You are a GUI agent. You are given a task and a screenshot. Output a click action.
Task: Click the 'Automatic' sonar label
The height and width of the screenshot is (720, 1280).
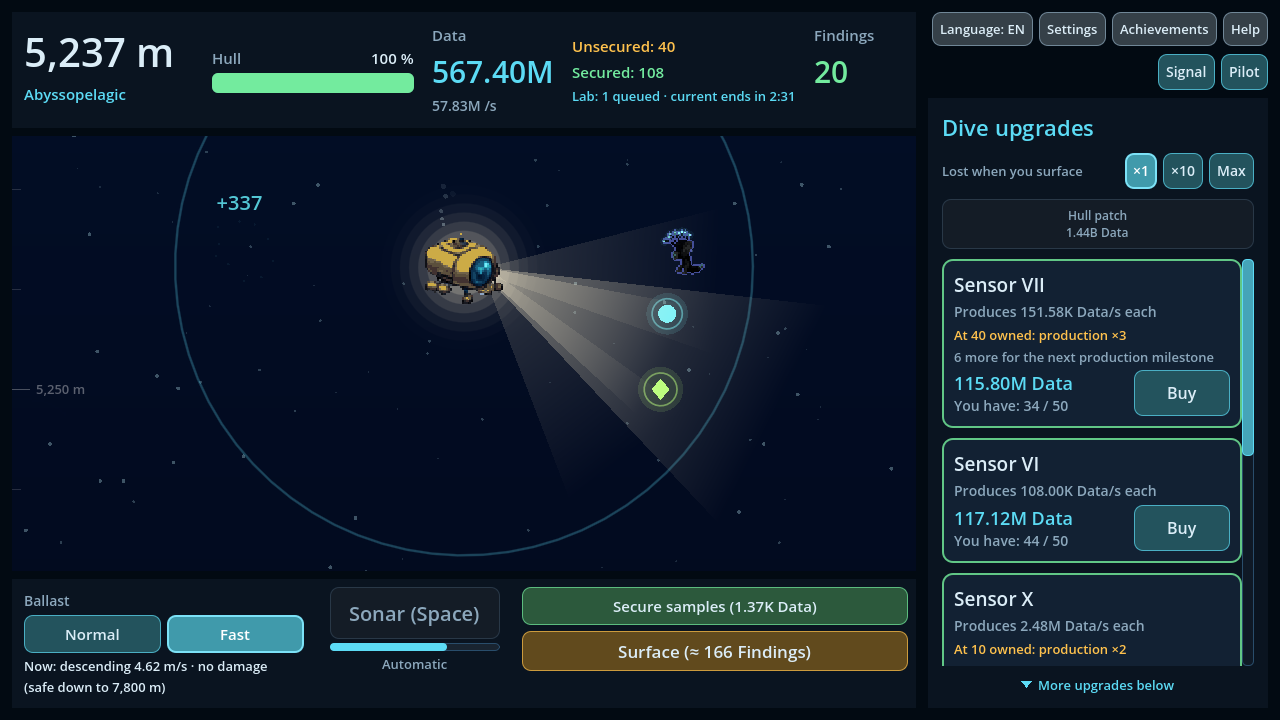click(x=415, y=664)
